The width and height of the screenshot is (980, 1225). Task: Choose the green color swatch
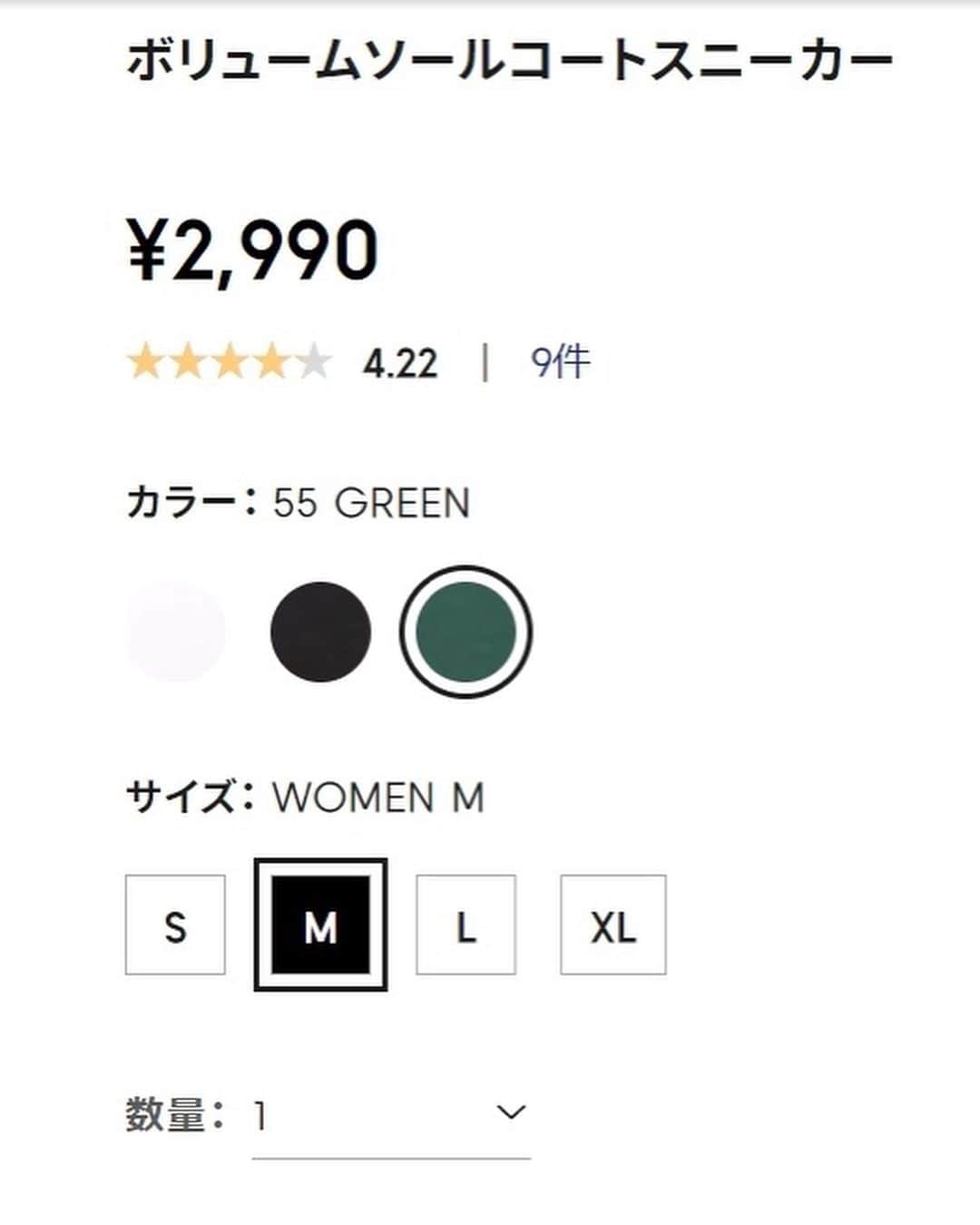tap(465, 632)
